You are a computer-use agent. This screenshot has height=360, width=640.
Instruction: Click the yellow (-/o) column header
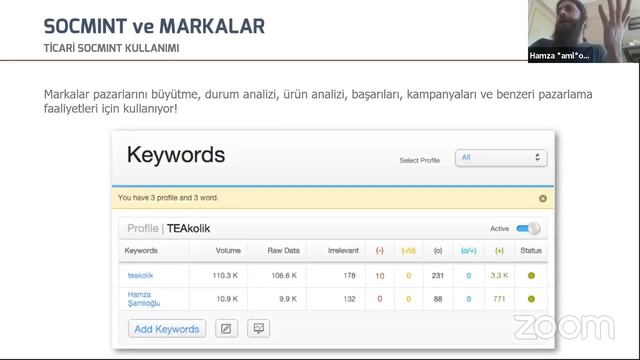point(409,251)
